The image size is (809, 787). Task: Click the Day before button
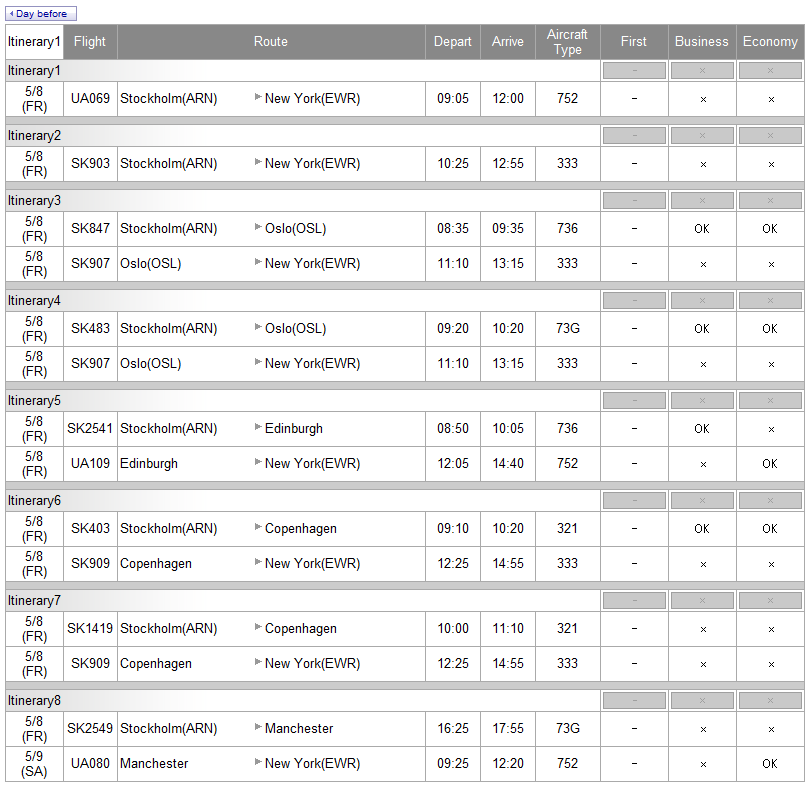41,14
